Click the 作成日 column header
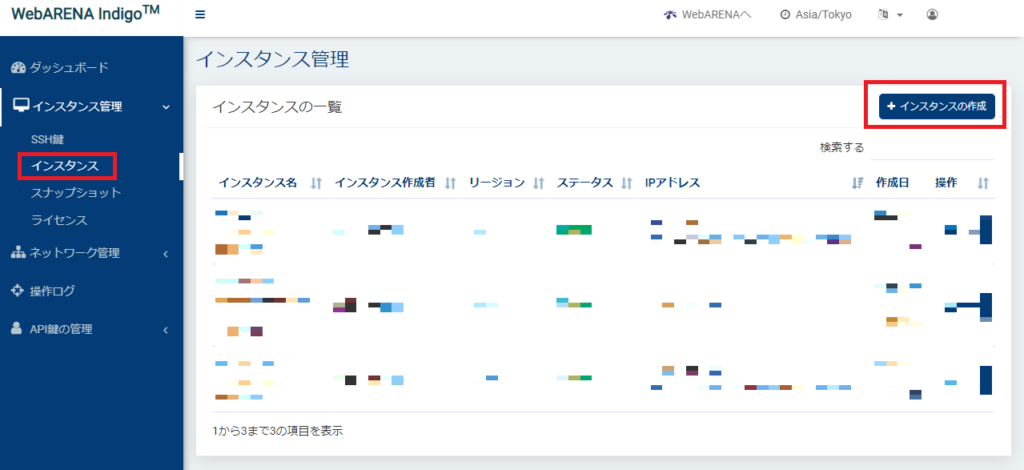Viewport: 1024px width, 470px height. click(x=893, y=183)
